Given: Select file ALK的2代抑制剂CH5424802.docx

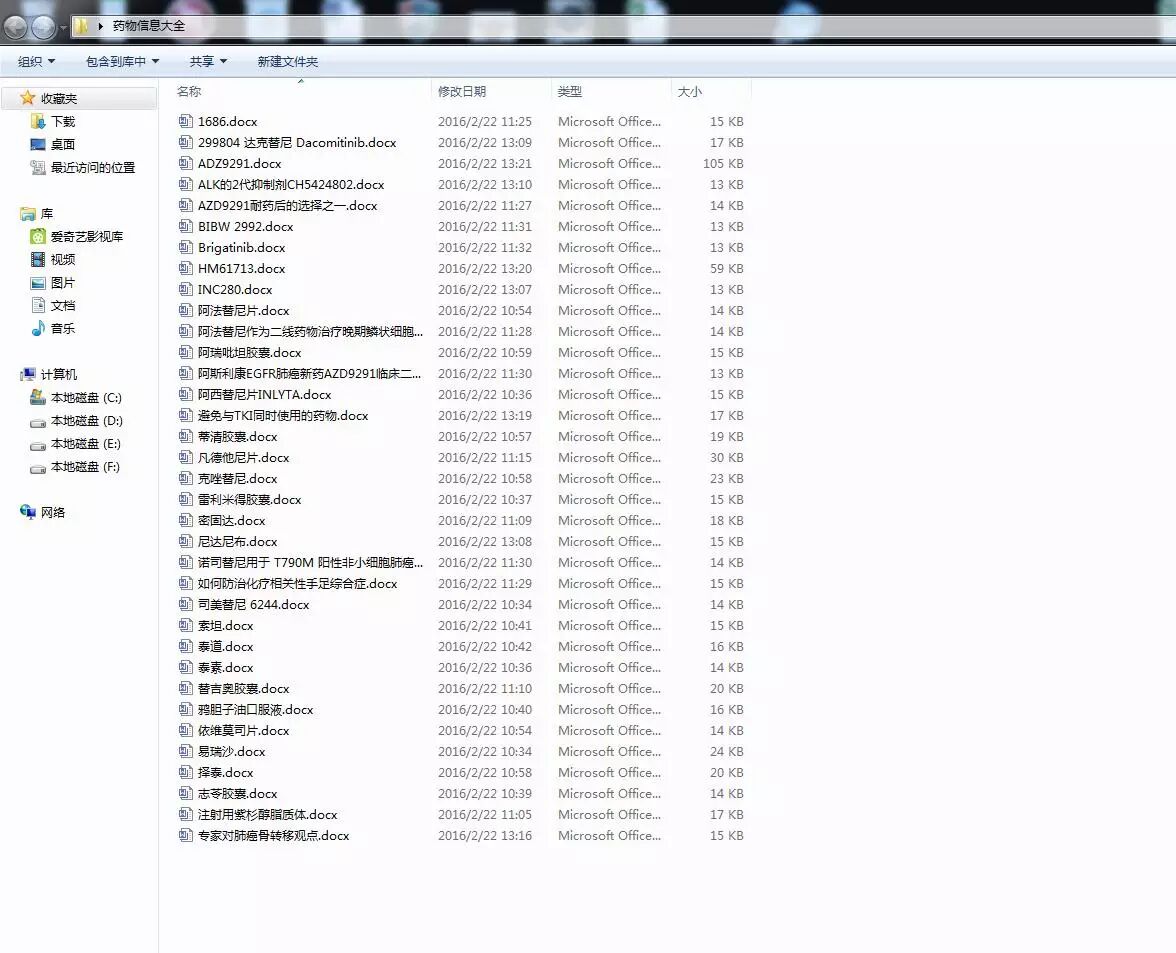Looking at the screenshot, I should 291,184.
